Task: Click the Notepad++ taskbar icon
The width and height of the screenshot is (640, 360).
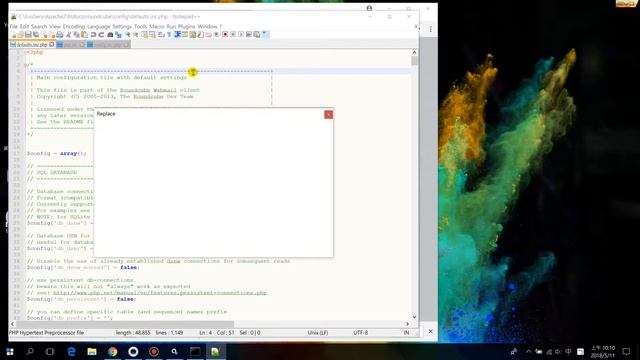Action: [216, 351]
